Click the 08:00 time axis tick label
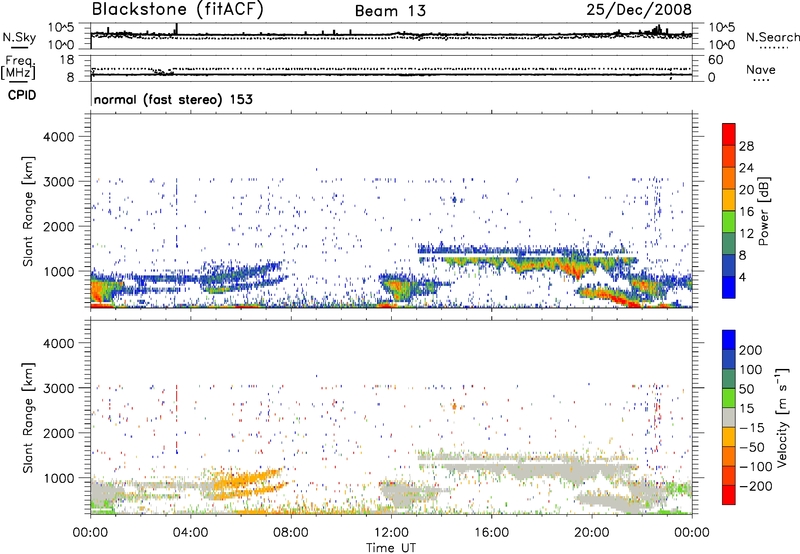This screenshot has height=554, width=800. coord(291,533)
